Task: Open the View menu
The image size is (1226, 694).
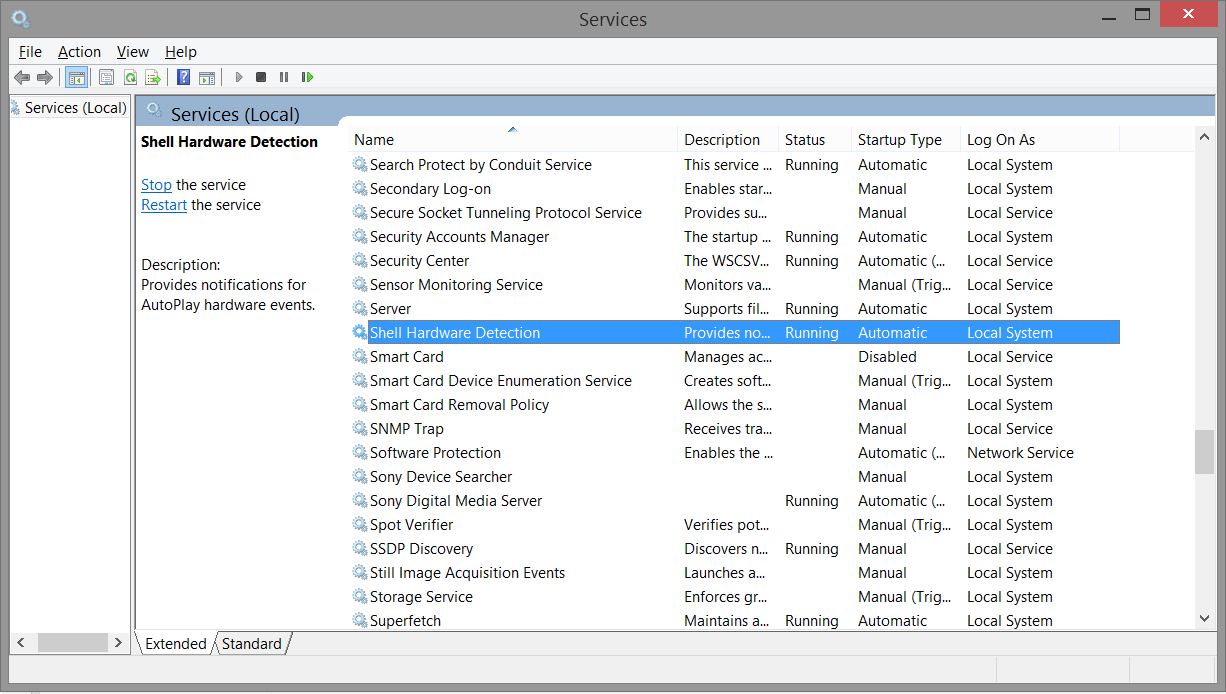Action: 132,52
